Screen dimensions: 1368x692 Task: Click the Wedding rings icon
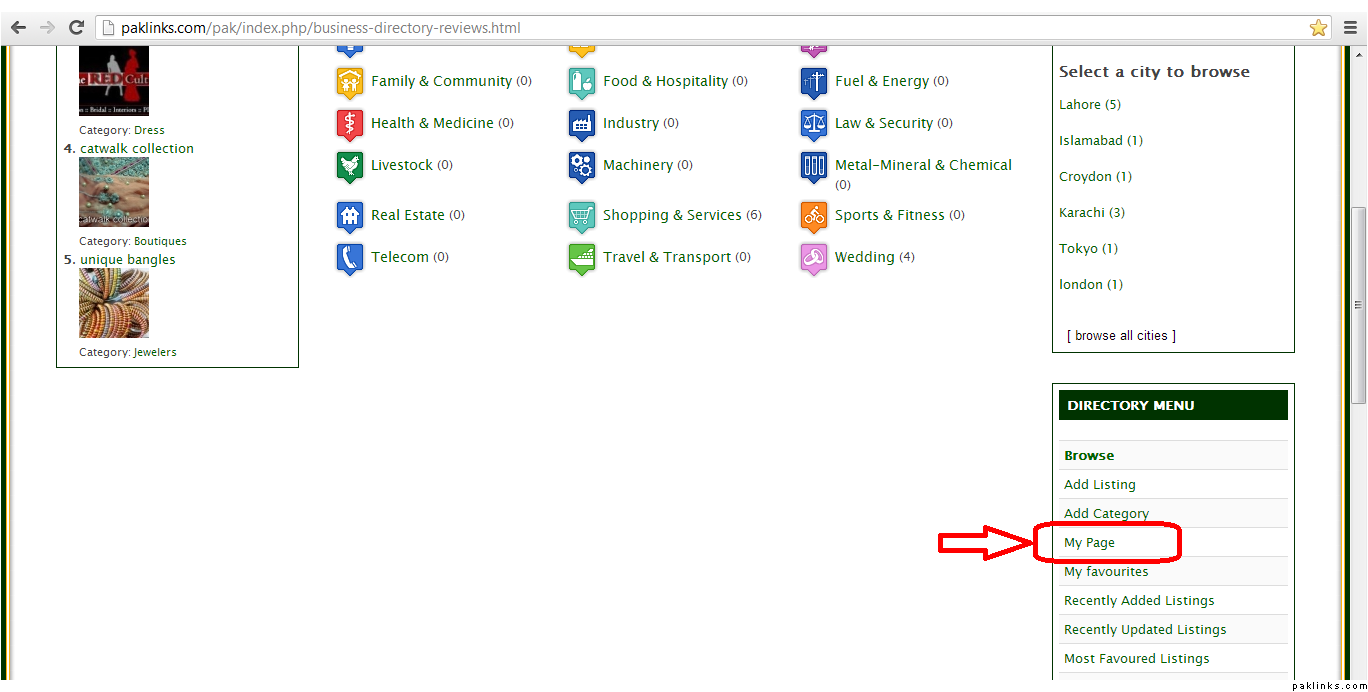click(x=814, y=258)
